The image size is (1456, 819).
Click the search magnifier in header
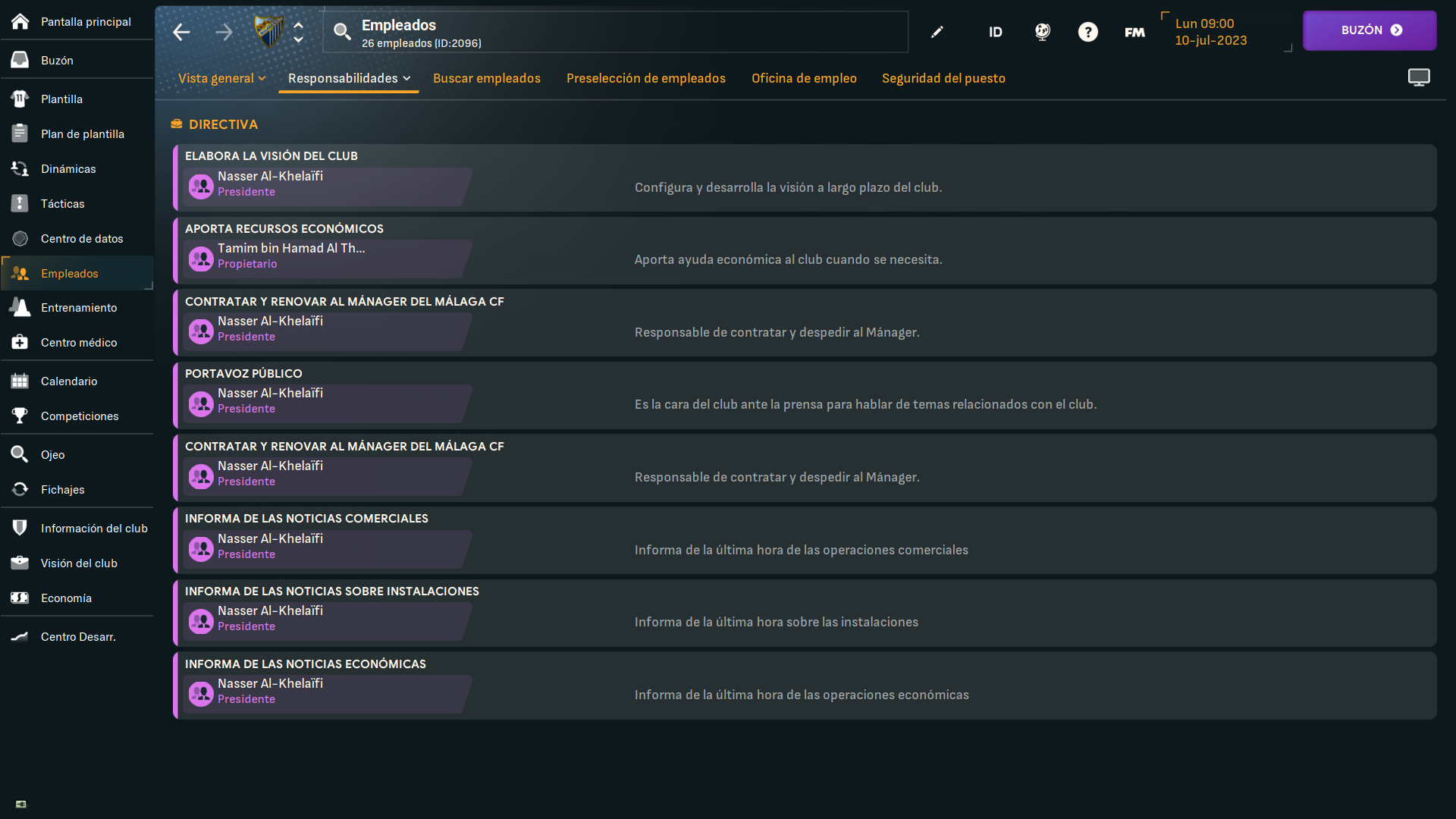click(343, 32)
